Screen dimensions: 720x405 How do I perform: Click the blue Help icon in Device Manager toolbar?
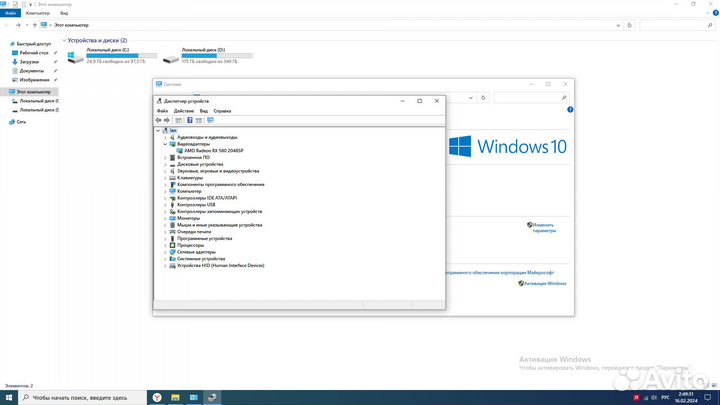click(x=189, y=120)
